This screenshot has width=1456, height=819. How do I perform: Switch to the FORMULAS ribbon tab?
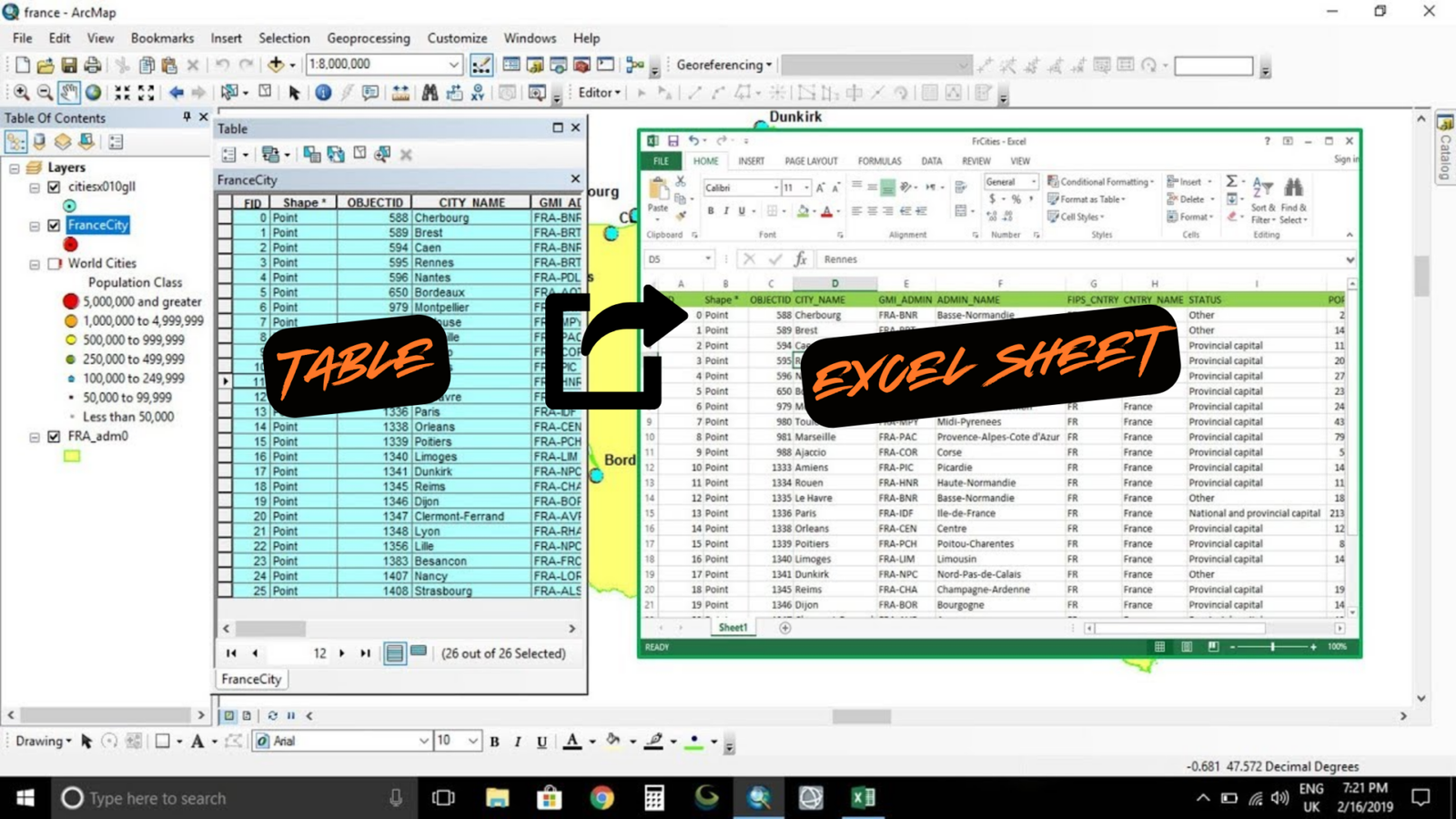click(878, 160)
